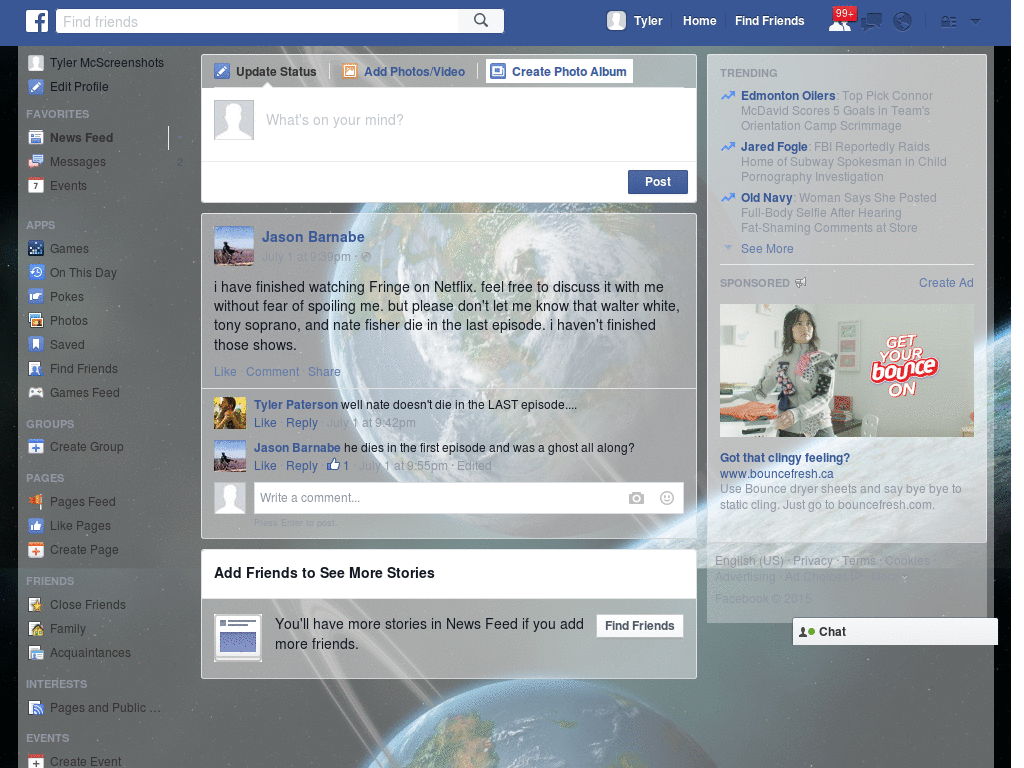Switch to Create Photo Album tab
The height and width of the screenshot is (768, 1024).
559,71
